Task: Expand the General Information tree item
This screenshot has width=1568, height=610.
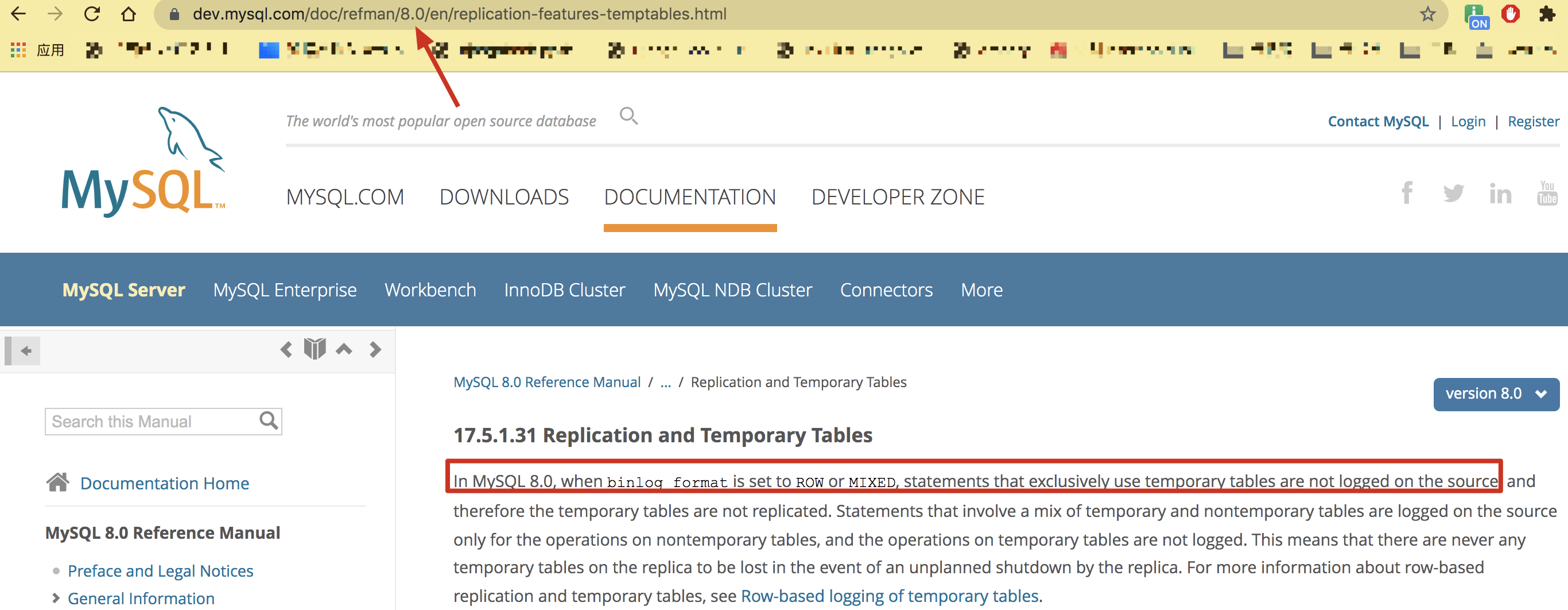Action: point(56,598)
